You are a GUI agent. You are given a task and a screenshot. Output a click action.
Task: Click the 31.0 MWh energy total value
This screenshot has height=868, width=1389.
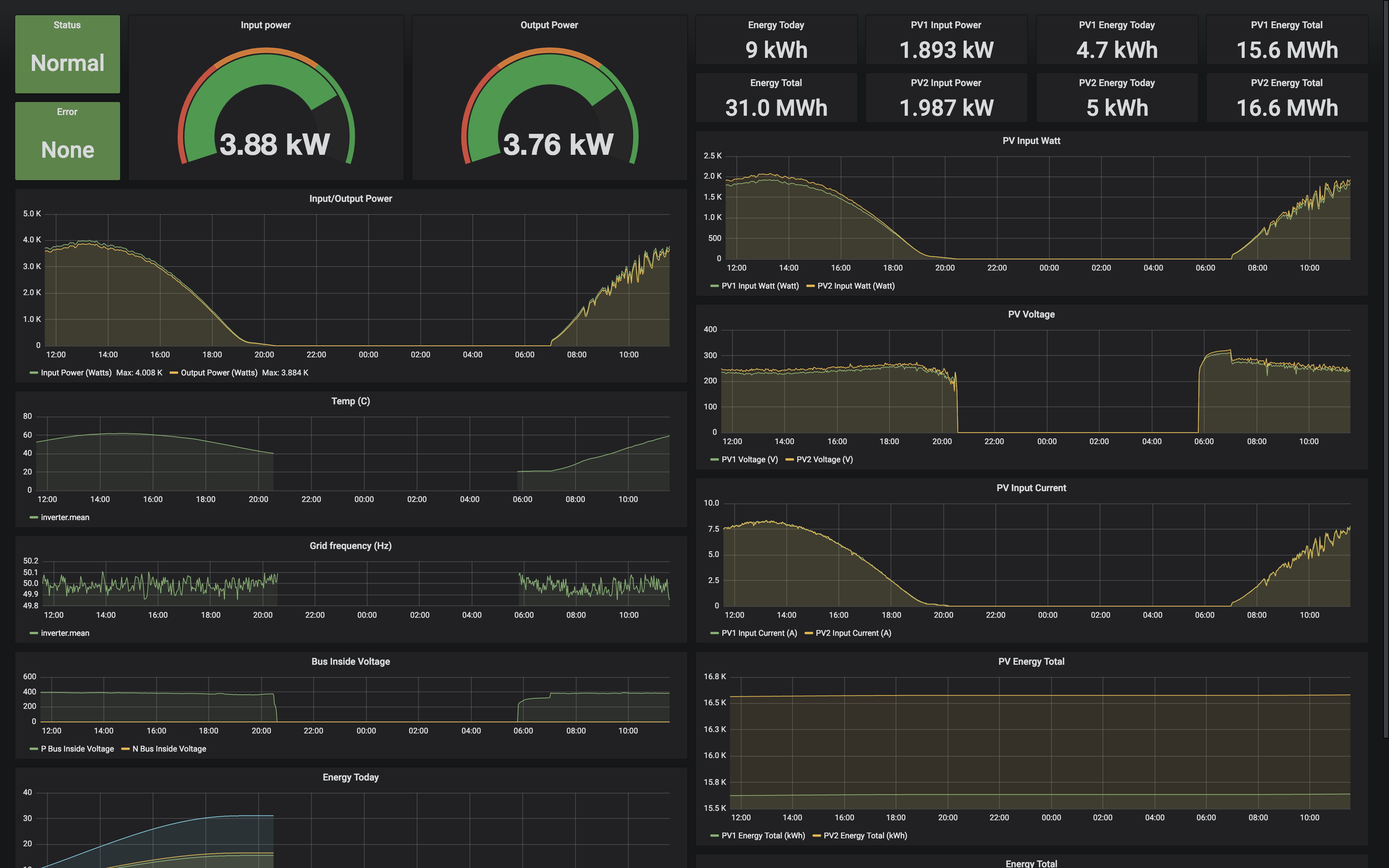point(776,109)
